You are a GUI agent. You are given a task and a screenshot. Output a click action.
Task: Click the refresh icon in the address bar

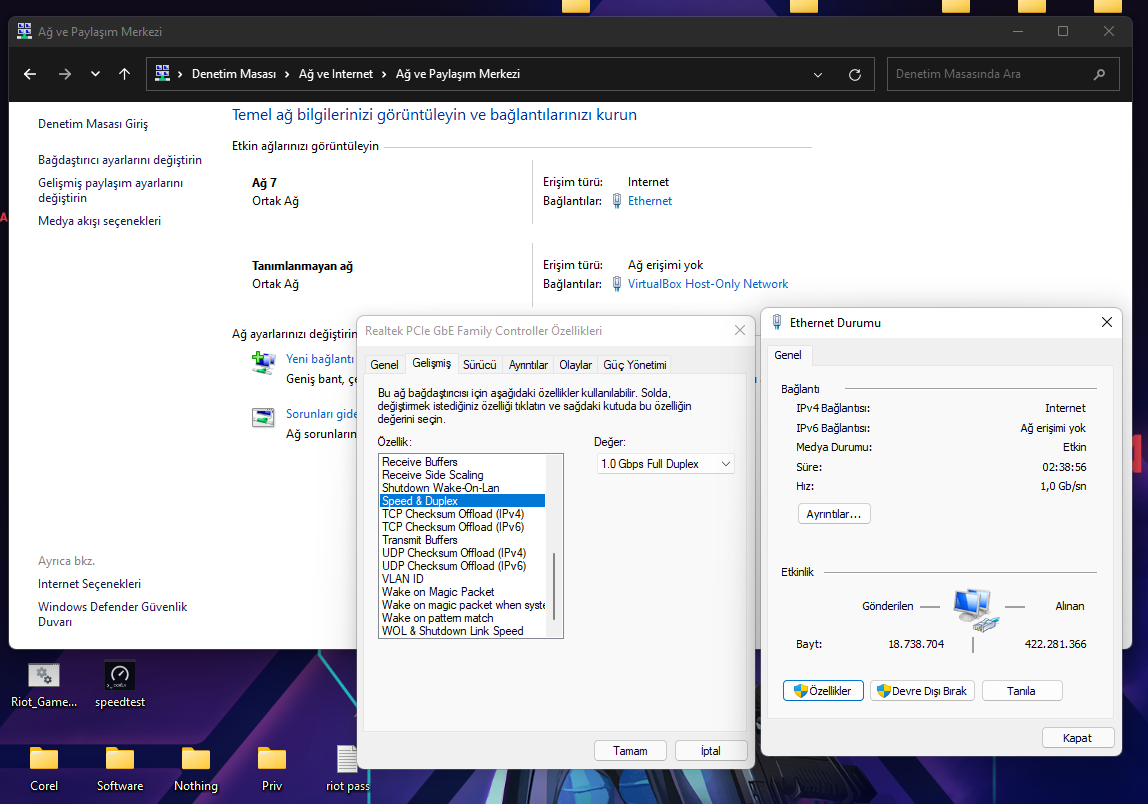point(854,73)
